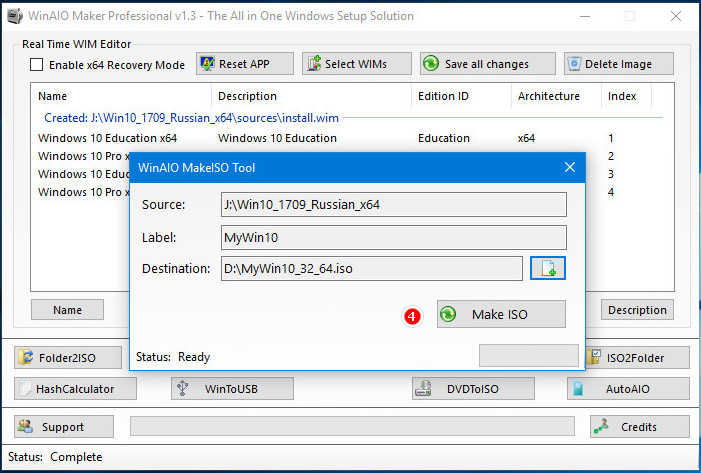Click the Delete Image recycle icon
This screenshot has height=473, width=701.
tap(574, 63)
